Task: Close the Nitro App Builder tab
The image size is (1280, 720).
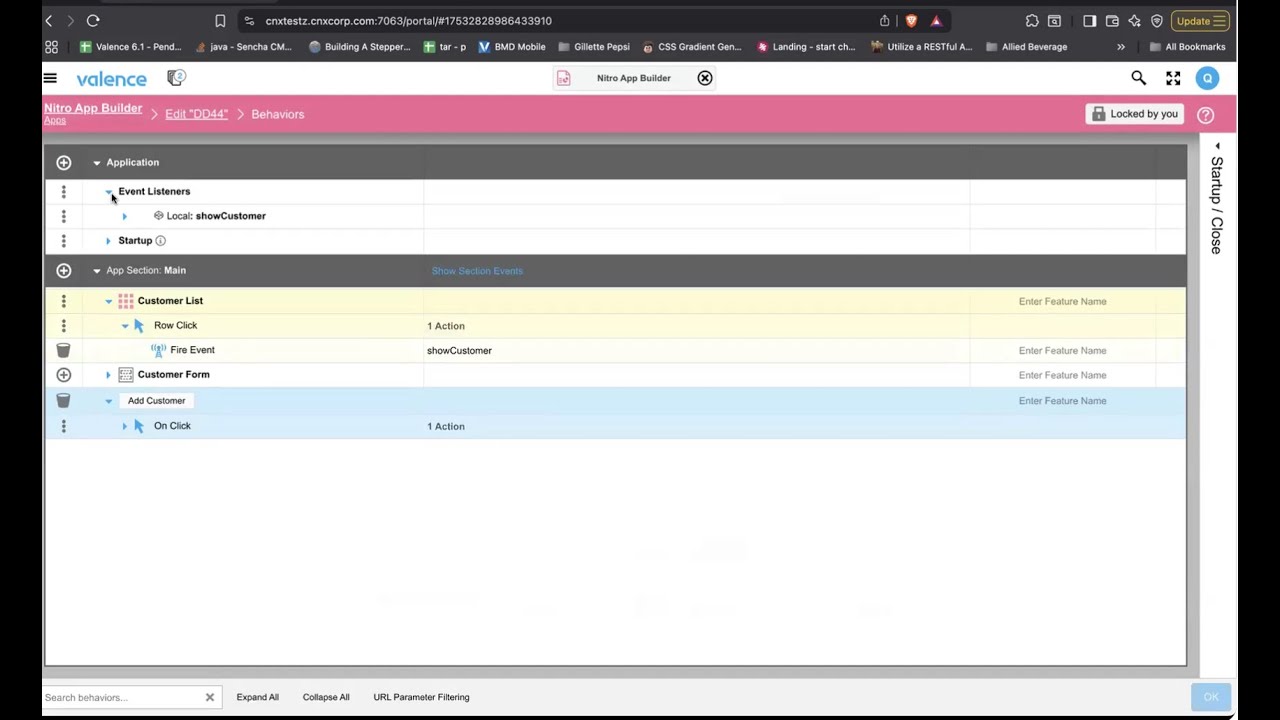Action: tap(705, 78)
